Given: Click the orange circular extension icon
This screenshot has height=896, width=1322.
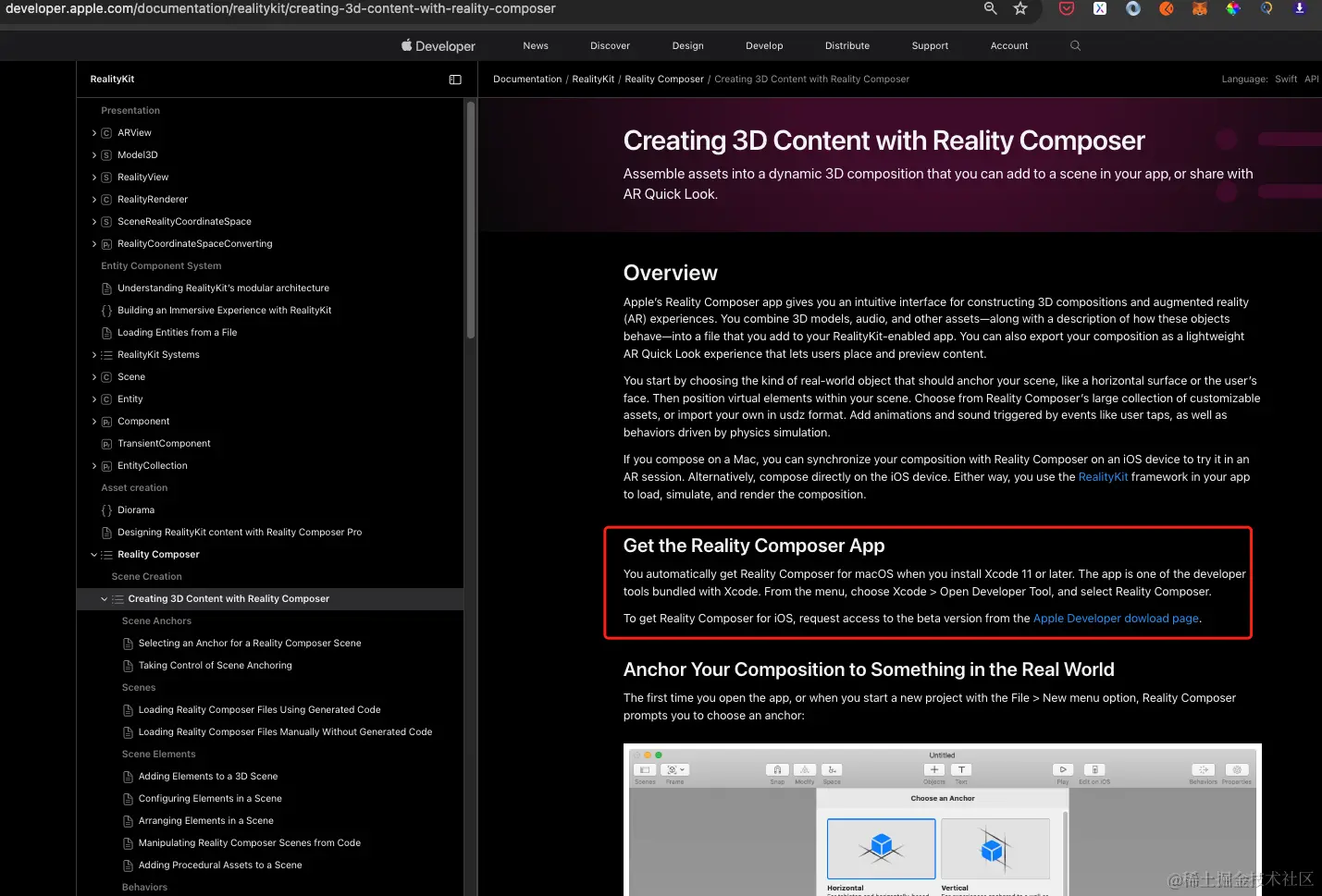Looking at the screenshot, I should tap(1167, 8).
